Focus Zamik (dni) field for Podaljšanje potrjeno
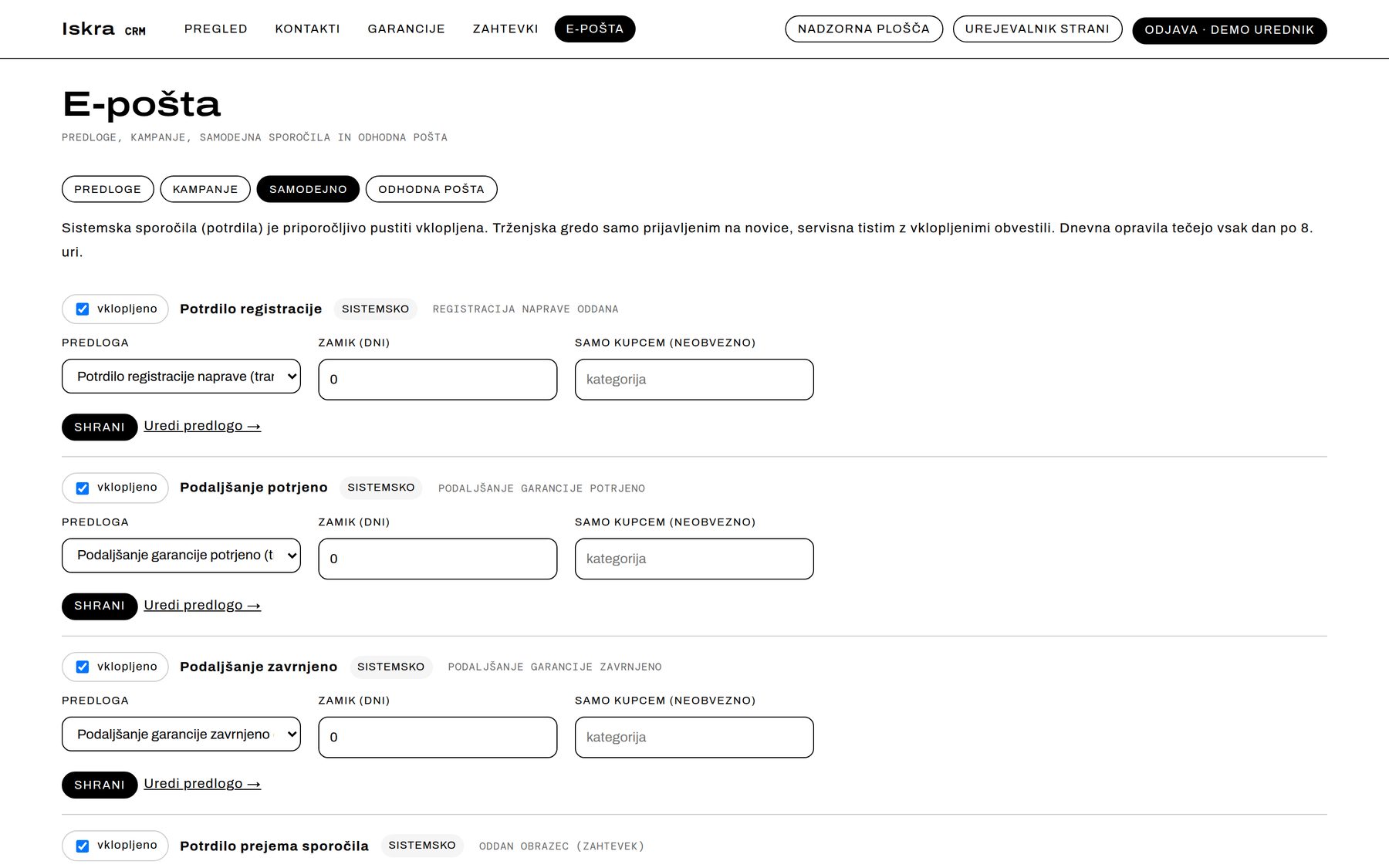Viewport: 1389px width, 868px height. pyautogui.click(x=438, y=559)
